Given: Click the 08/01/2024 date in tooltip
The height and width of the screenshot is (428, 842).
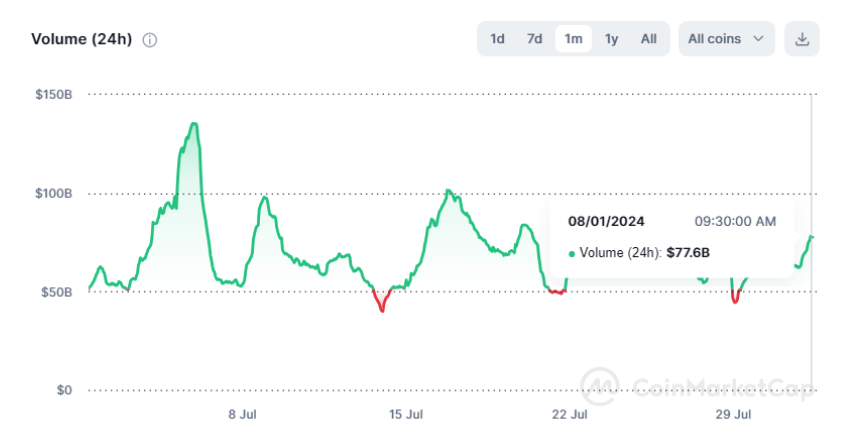Looking at the screenshot, I should click(x=605, y=221).
